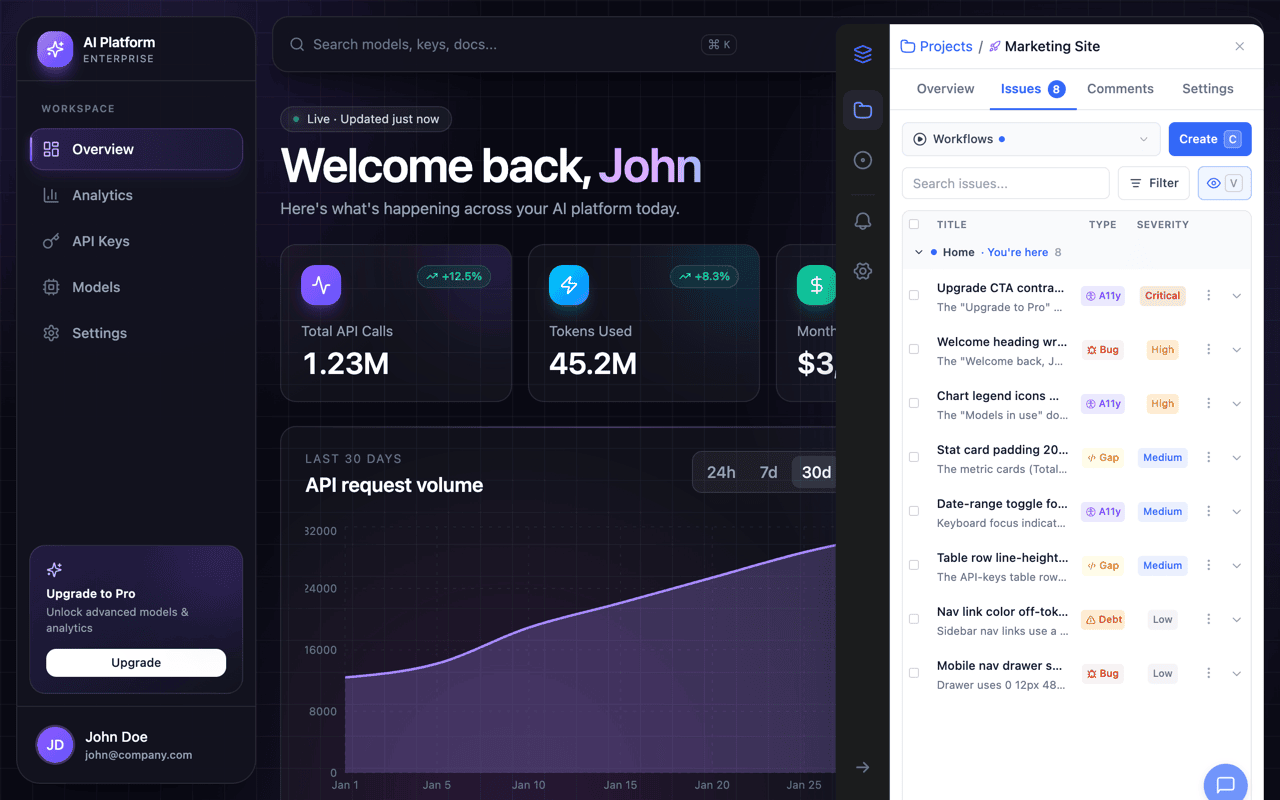Image resolution: width=1280 pixels, height=800 pixels.
Task: Toggle the select-all issues checkbox
Action: [914, 225]
